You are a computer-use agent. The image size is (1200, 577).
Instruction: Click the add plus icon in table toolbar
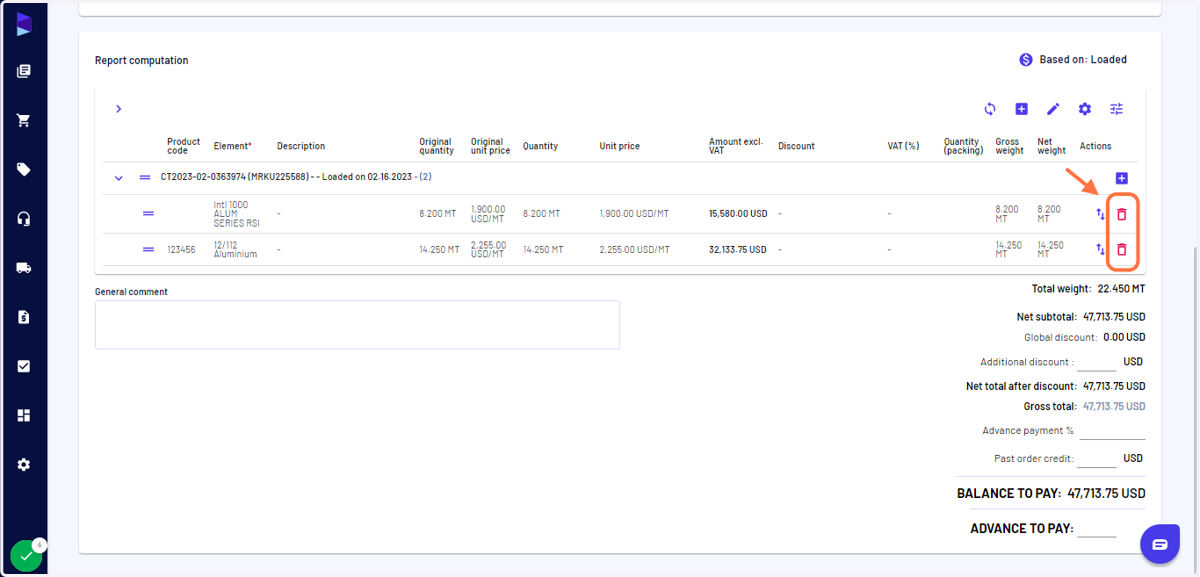(1021, 109)
